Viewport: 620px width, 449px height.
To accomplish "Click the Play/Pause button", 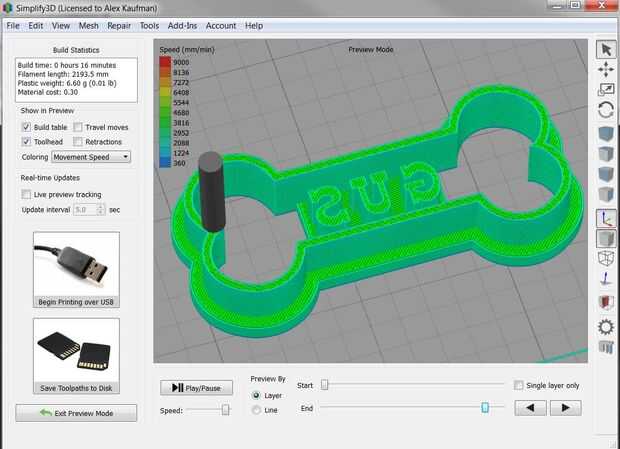I will point(197,388).
